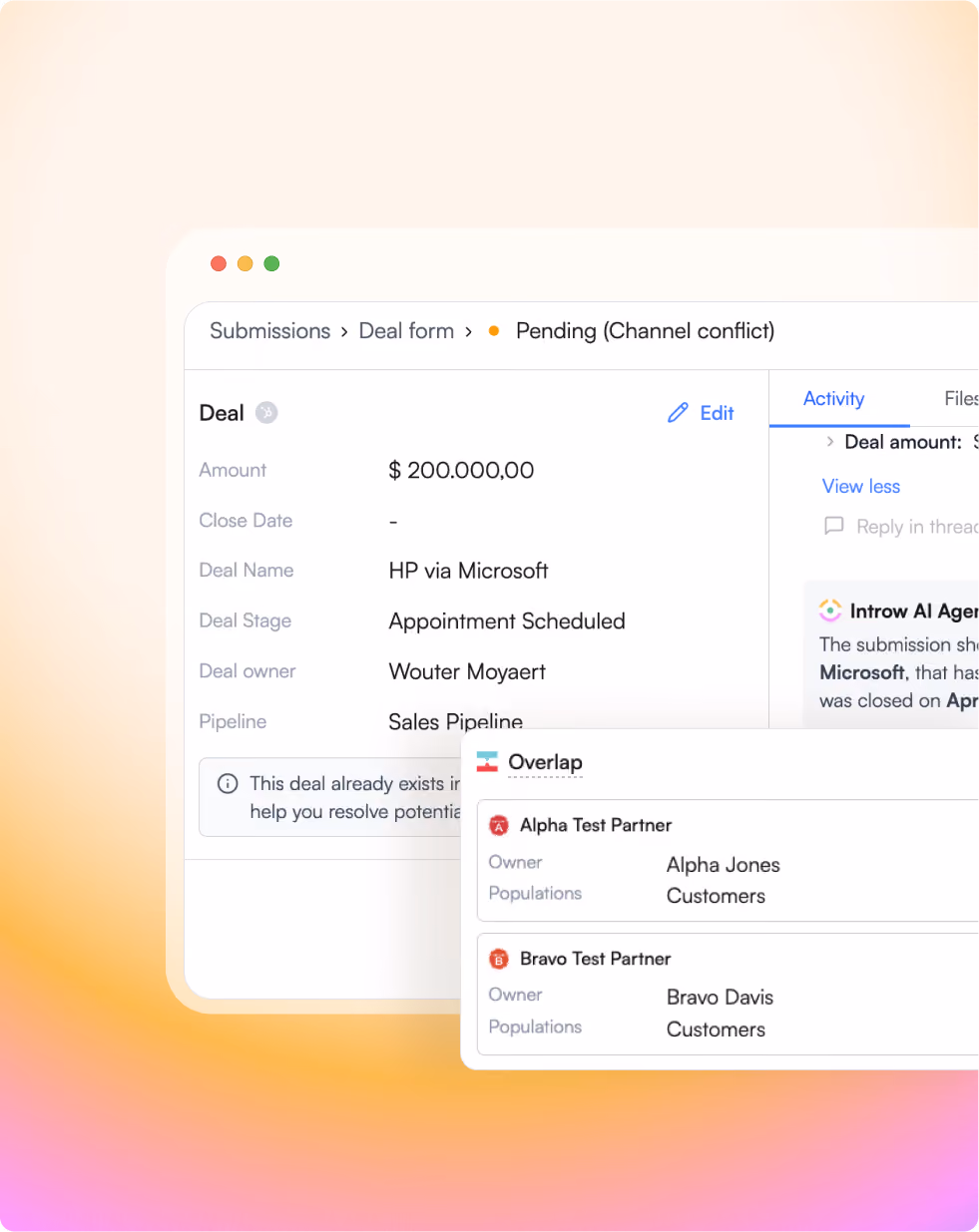Click the Deal owner field label

pos(247,671)
